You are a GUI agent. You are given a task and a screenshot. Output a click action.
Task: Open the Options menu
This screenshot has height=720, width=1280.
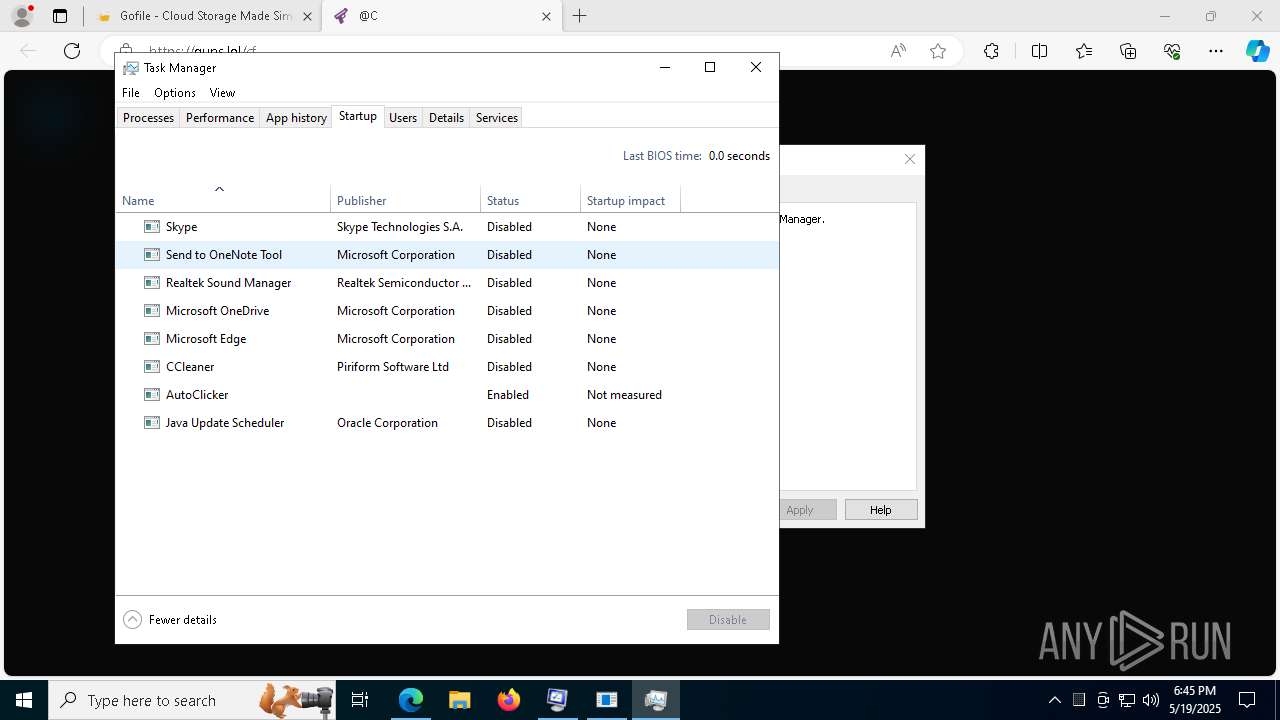175,93
